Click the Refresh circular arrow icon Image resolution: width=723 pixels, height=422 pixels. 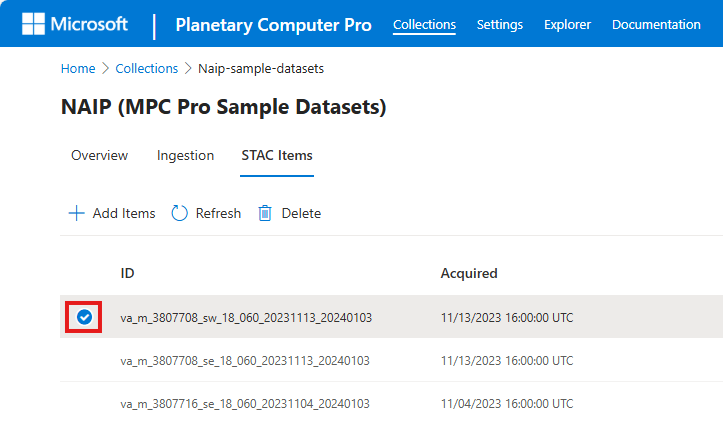point(180,213)
